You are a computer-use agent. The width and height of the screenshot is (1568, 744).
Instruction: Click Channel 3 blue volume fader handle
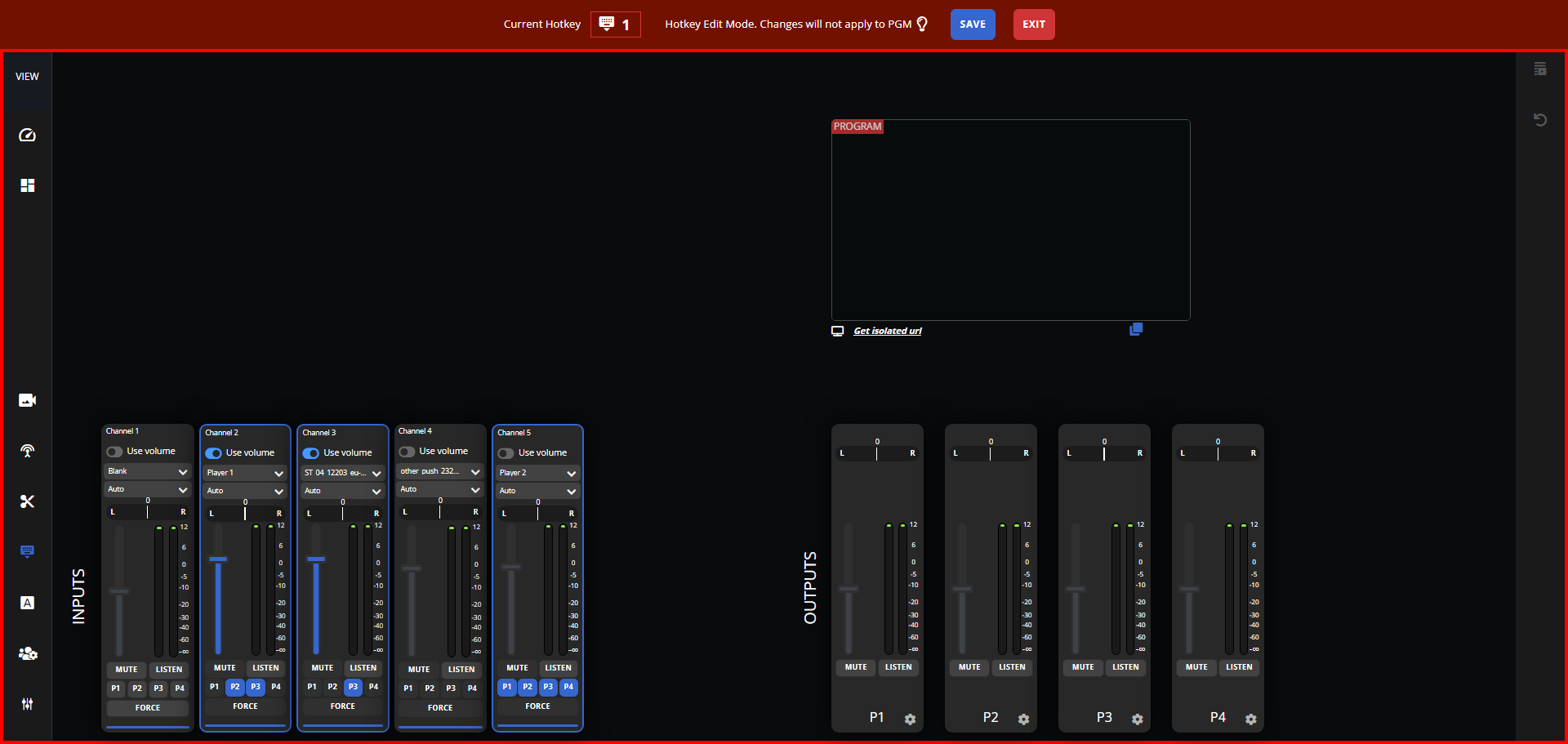click(x=316, y=559)
